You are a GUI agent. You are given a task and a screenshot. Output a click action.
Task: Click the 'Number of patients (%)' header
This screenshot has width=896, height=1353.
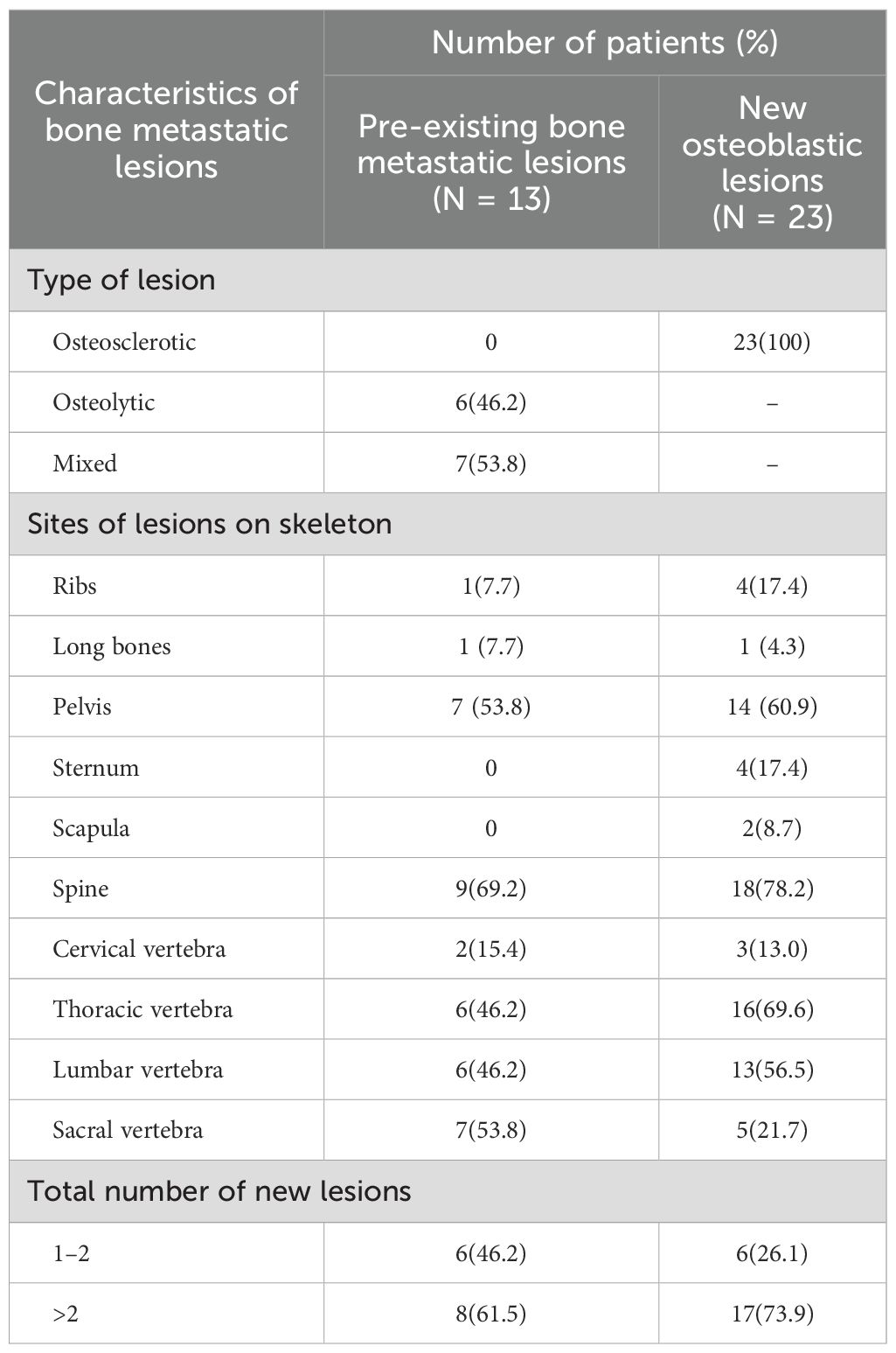click(605, 42)
